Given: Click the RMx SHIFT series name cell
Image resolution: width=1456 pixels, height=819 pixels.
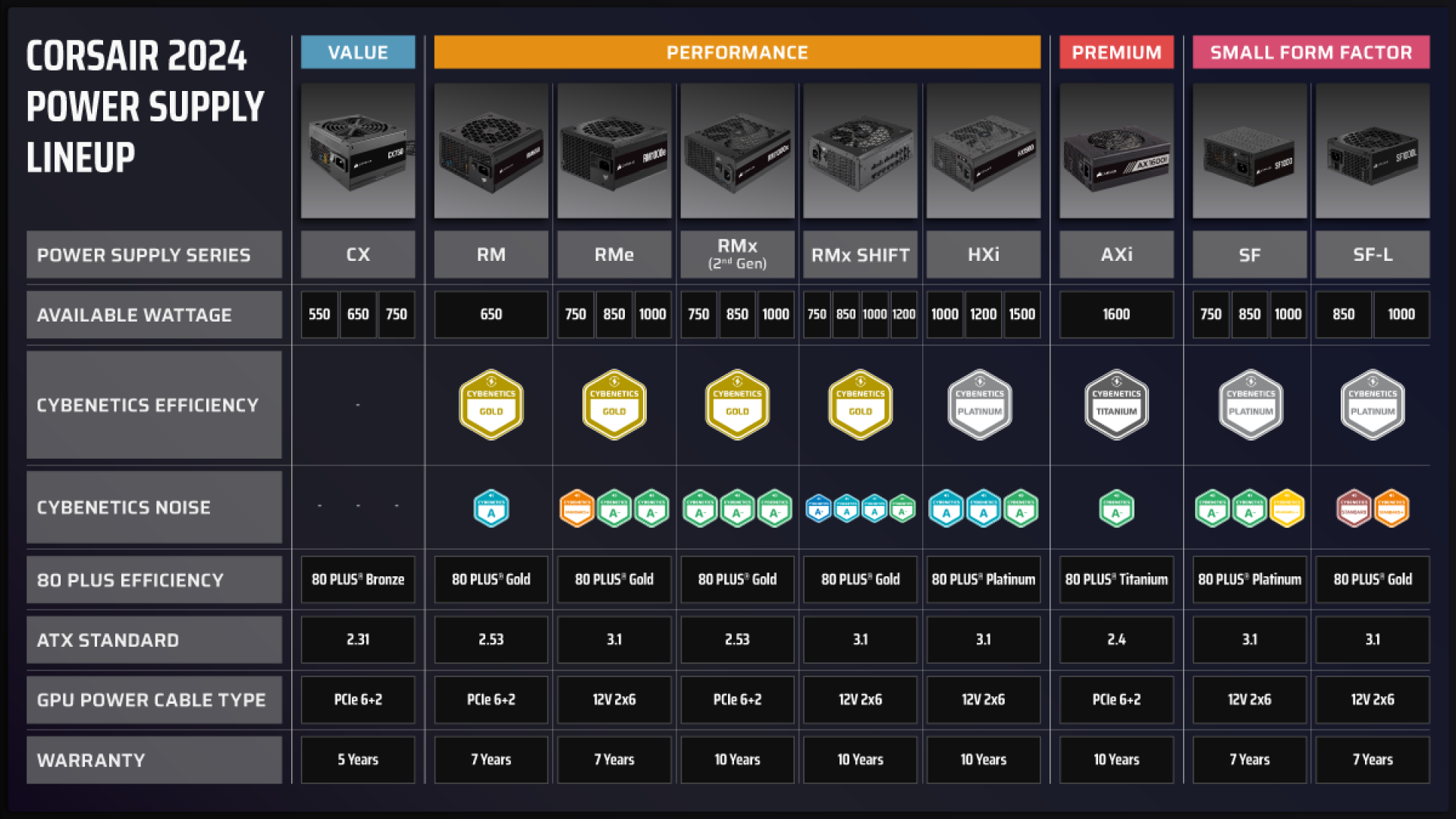Looking at the screenshot, I should pyautogui.click(x=860, y=255).
